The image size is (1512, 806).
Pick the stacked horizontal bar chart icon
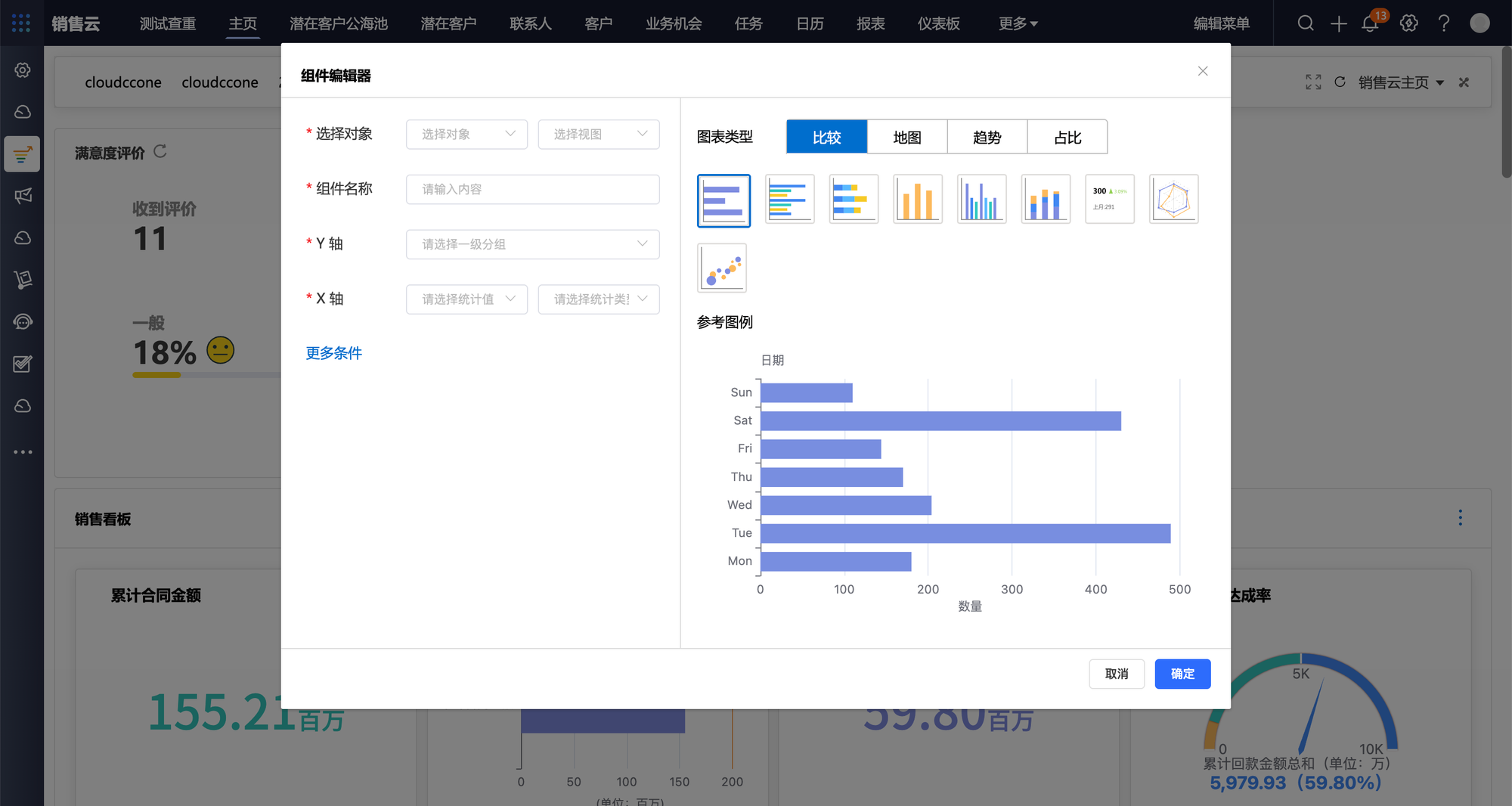coord(854,199)
